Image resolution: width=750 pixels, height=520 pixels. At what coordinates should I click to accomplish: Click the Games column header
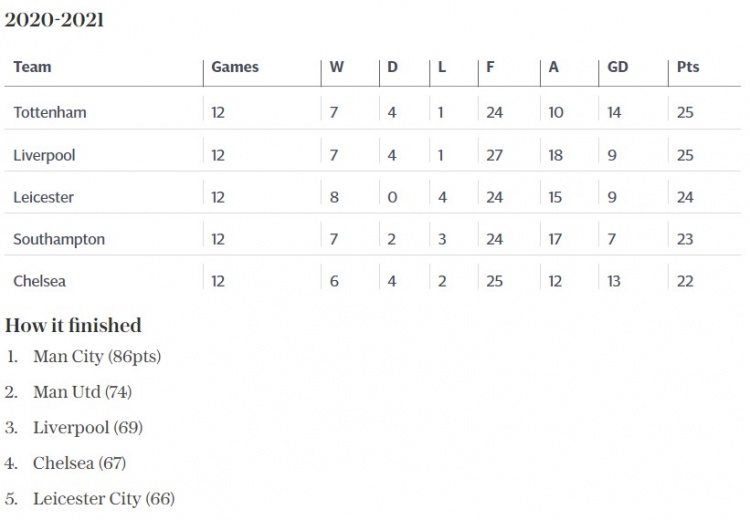[x=235, y=67]
